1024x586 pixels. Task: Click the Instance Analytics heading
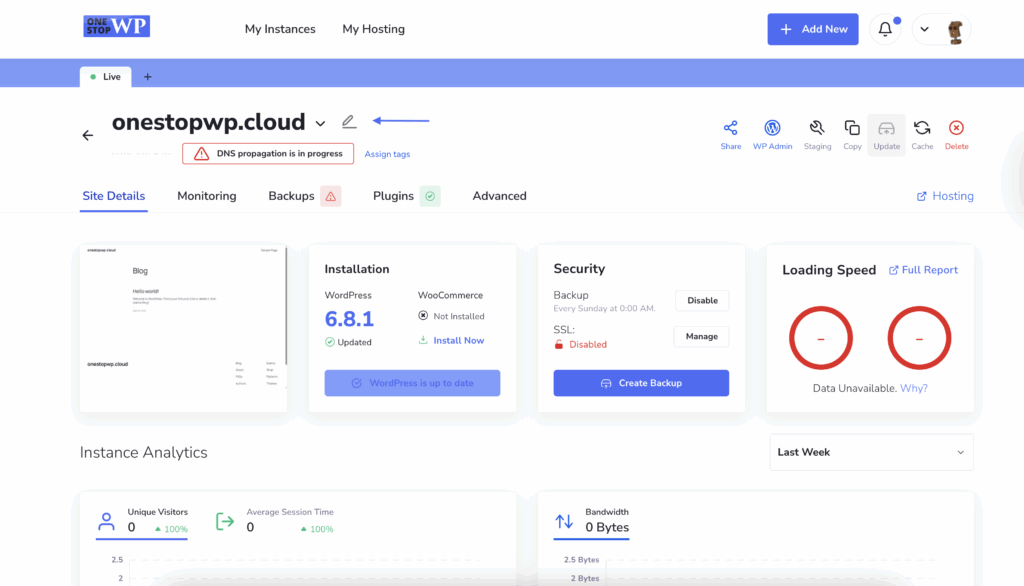144,452
